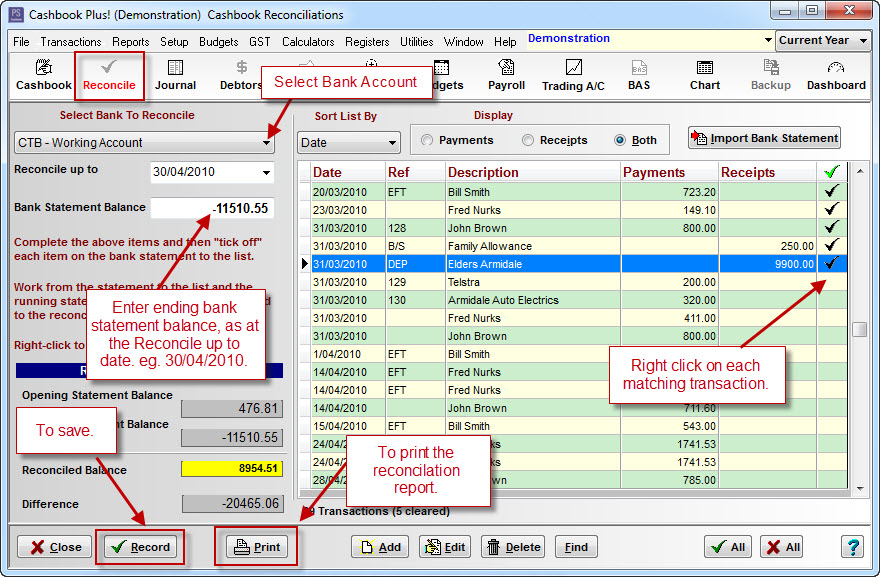Open the Cashbook module
Viewport: 880px width, 577px height.
(x=42, y=76)
